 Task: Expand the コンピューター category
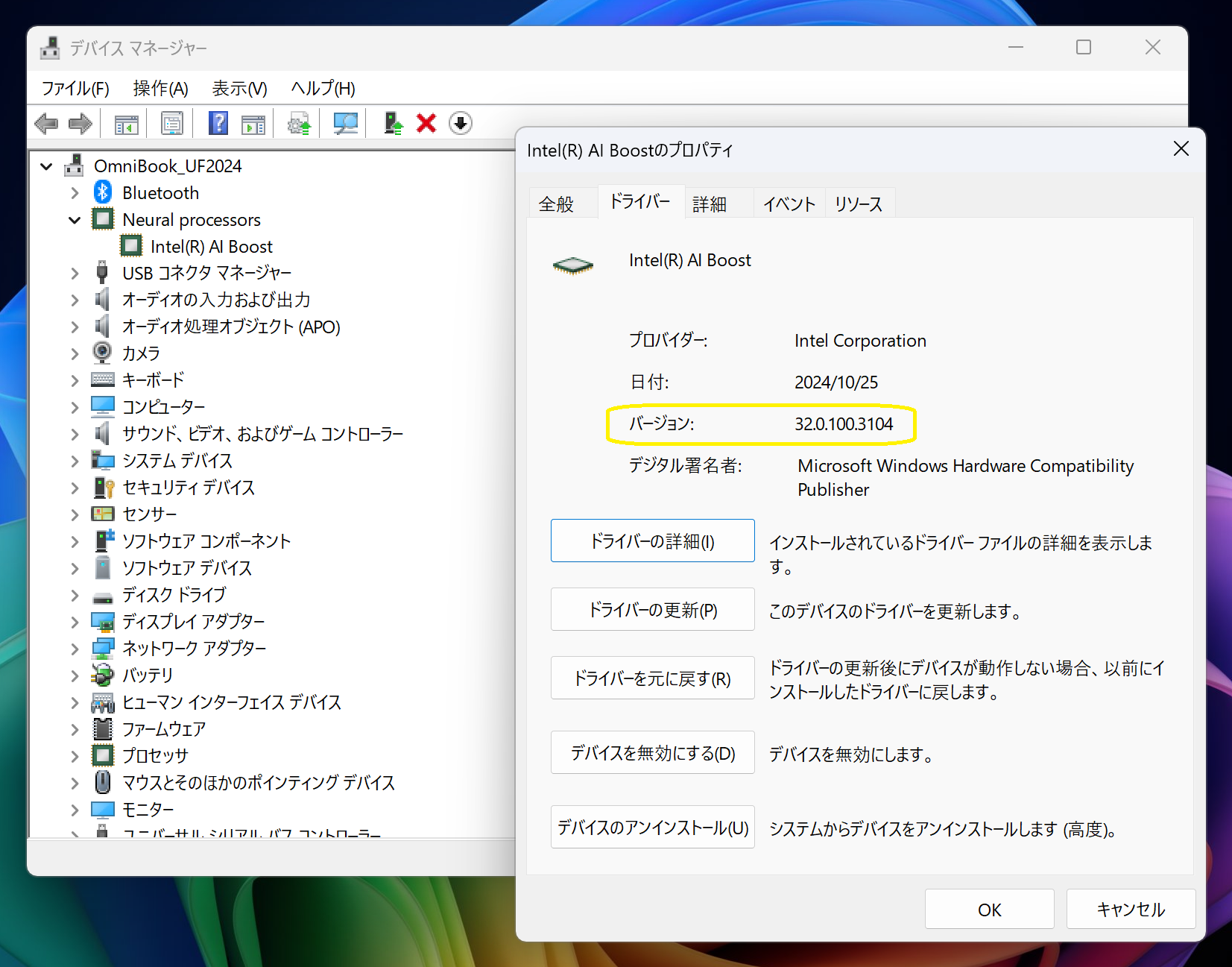coord(75,407)
